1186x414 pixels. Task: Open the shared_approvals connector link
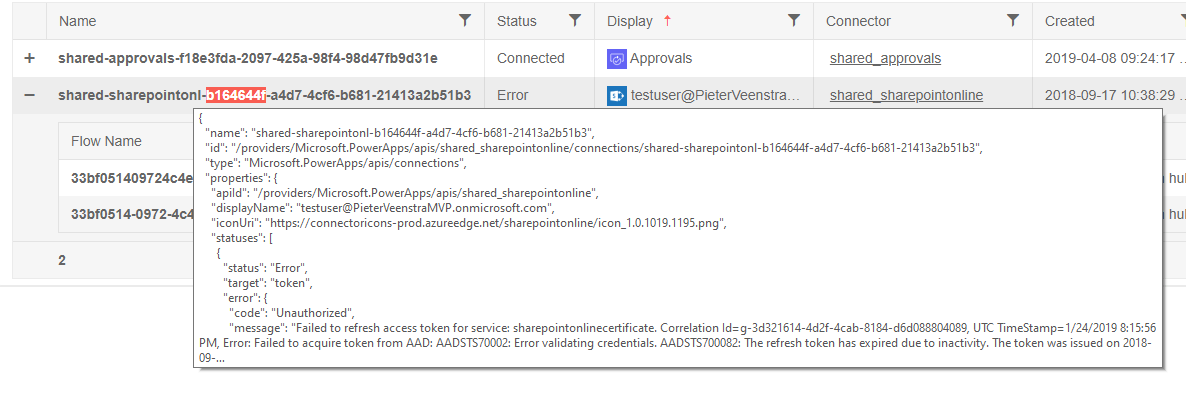[x=885, y=58]
